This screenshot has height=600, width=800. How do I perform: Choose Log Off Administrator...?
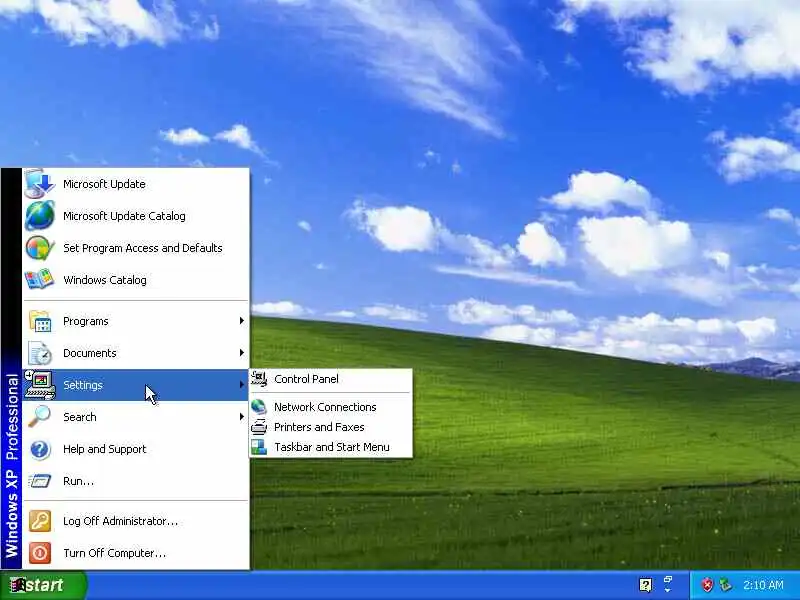136,521
